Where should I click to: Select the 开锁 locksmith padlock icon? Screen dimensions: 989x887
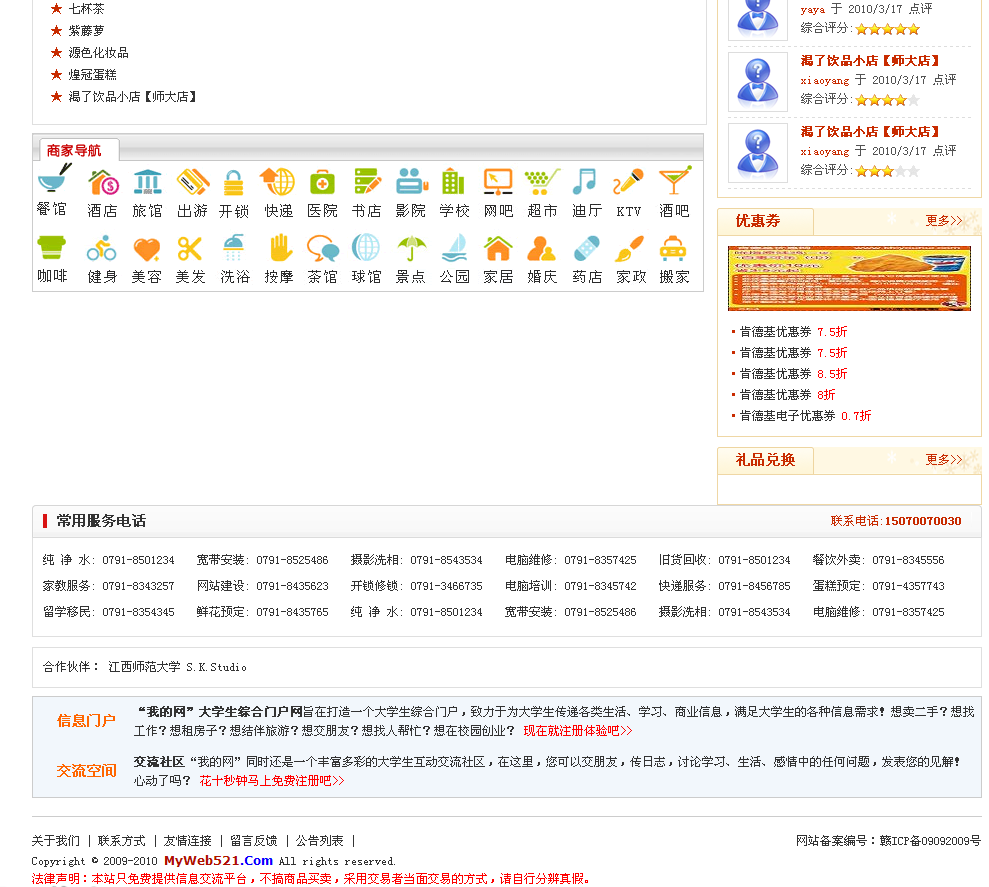pos(233,182)
